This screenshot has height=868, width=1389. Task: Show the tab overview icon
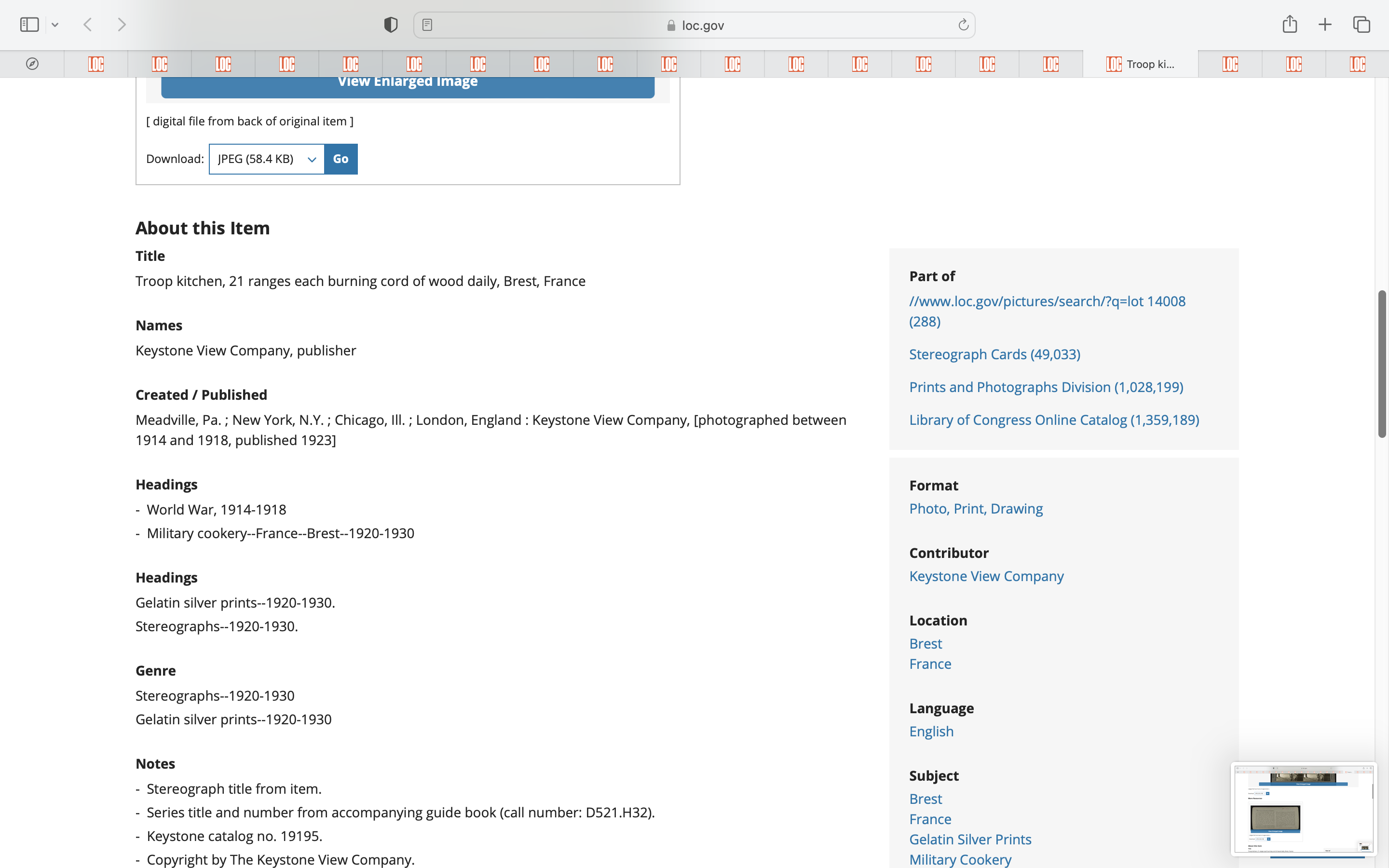point(1362,25)
